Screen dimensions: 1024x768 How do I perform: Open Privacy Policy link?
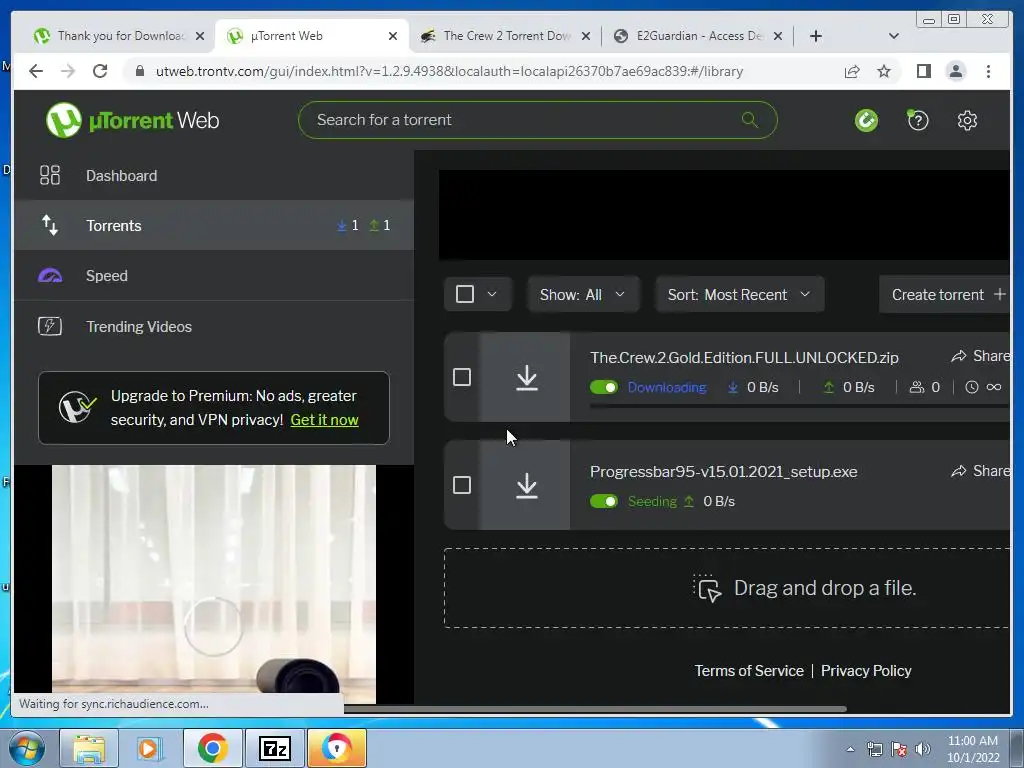click(x=866, y=671)
